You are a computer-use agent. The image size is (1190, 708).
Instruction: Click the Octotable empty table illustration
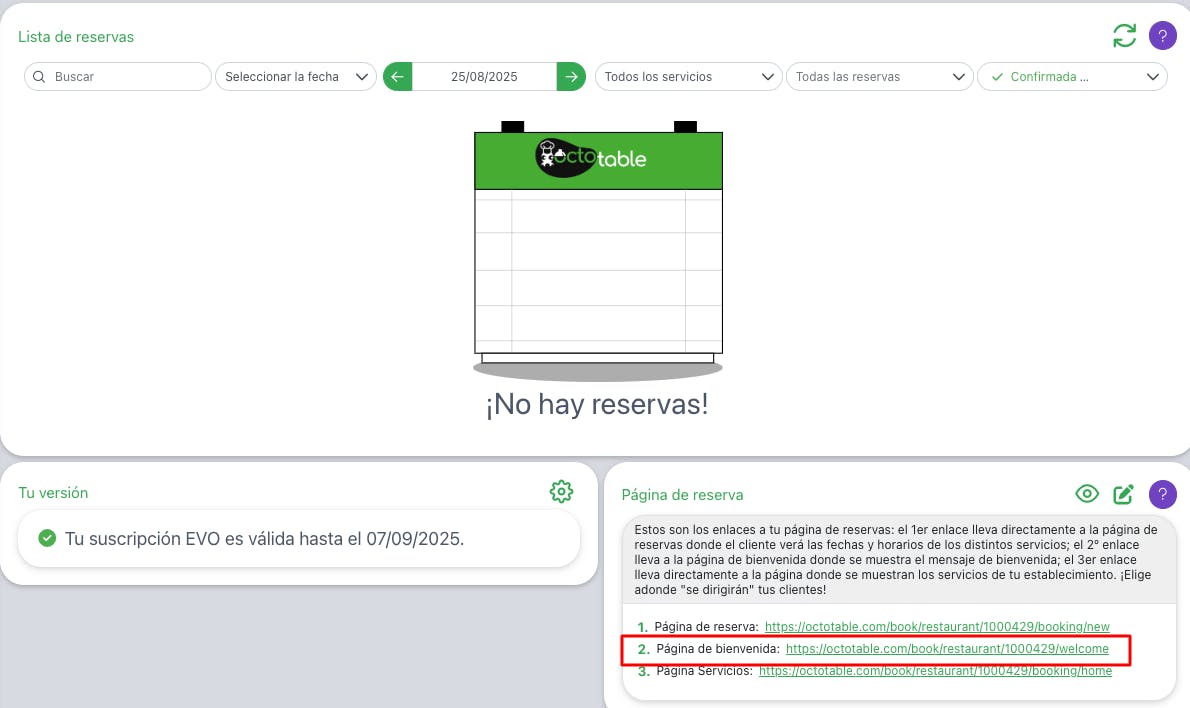(x=598, y=250)
